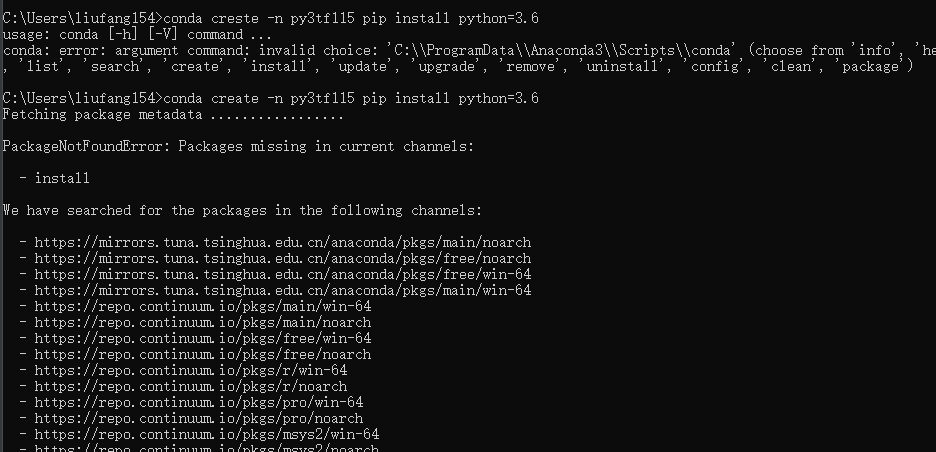936x452 pixels.
Task: Click the missing package entry '- install'
Action: pyautogui.click(x=54, y=178)
